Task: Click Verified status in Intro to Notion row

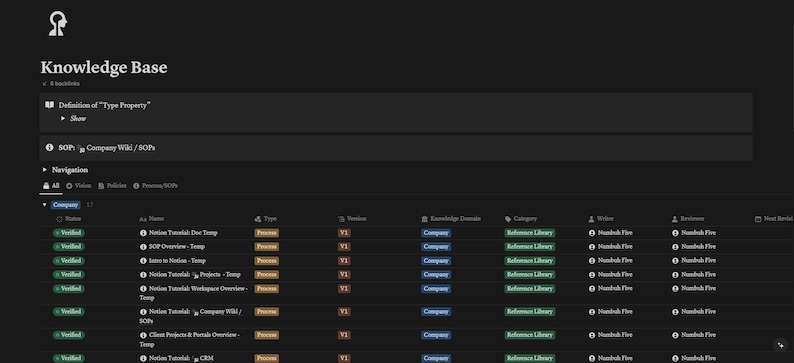Action: pos(69,261)
